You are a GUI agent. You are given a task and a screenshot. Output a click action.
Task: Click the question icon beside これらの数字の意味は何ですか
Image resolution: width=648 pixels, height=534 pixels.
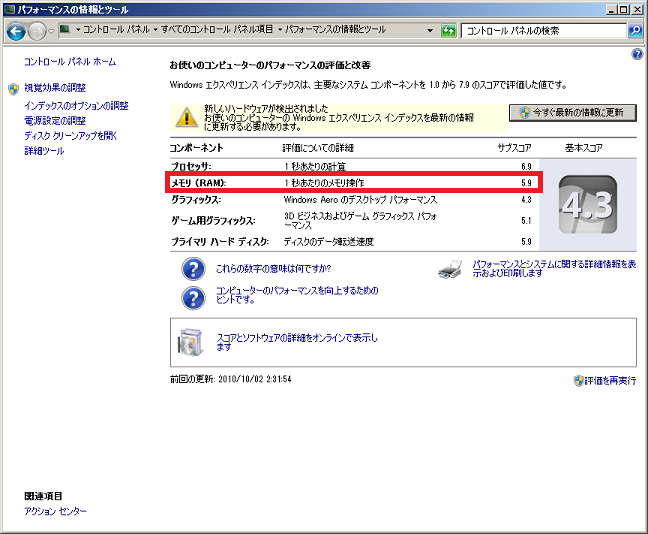point(192,269)
